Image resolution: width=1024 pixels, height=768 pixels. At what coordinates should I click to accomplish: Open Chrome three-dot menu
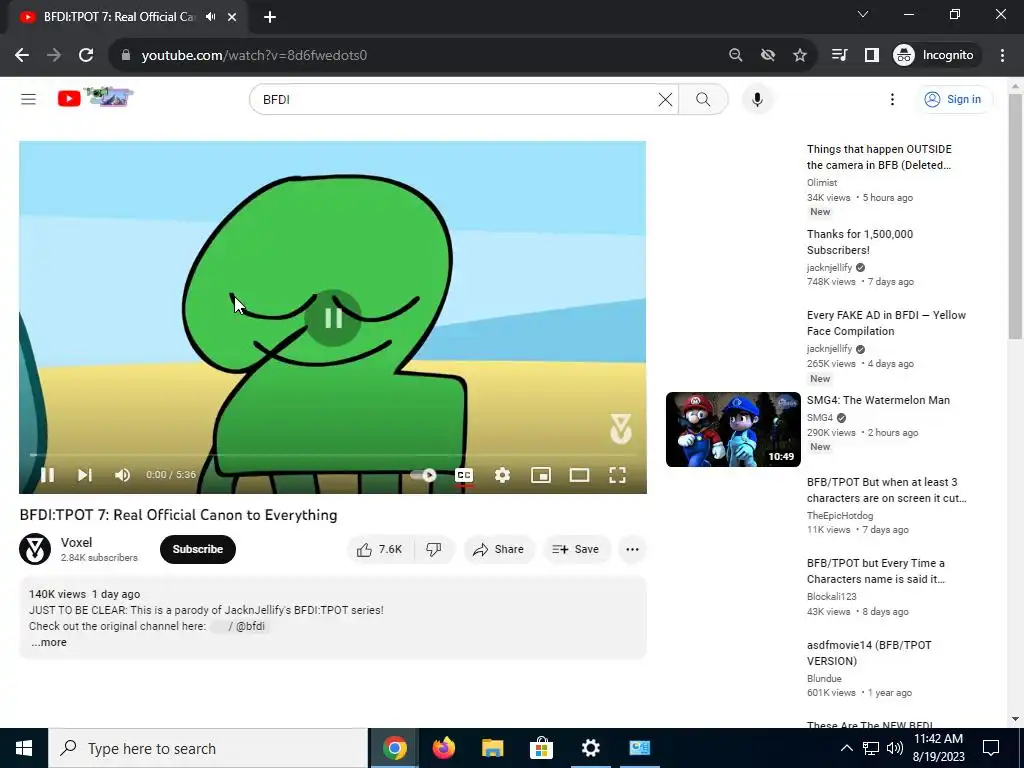pyautogui.click(x=1002, y=55)
